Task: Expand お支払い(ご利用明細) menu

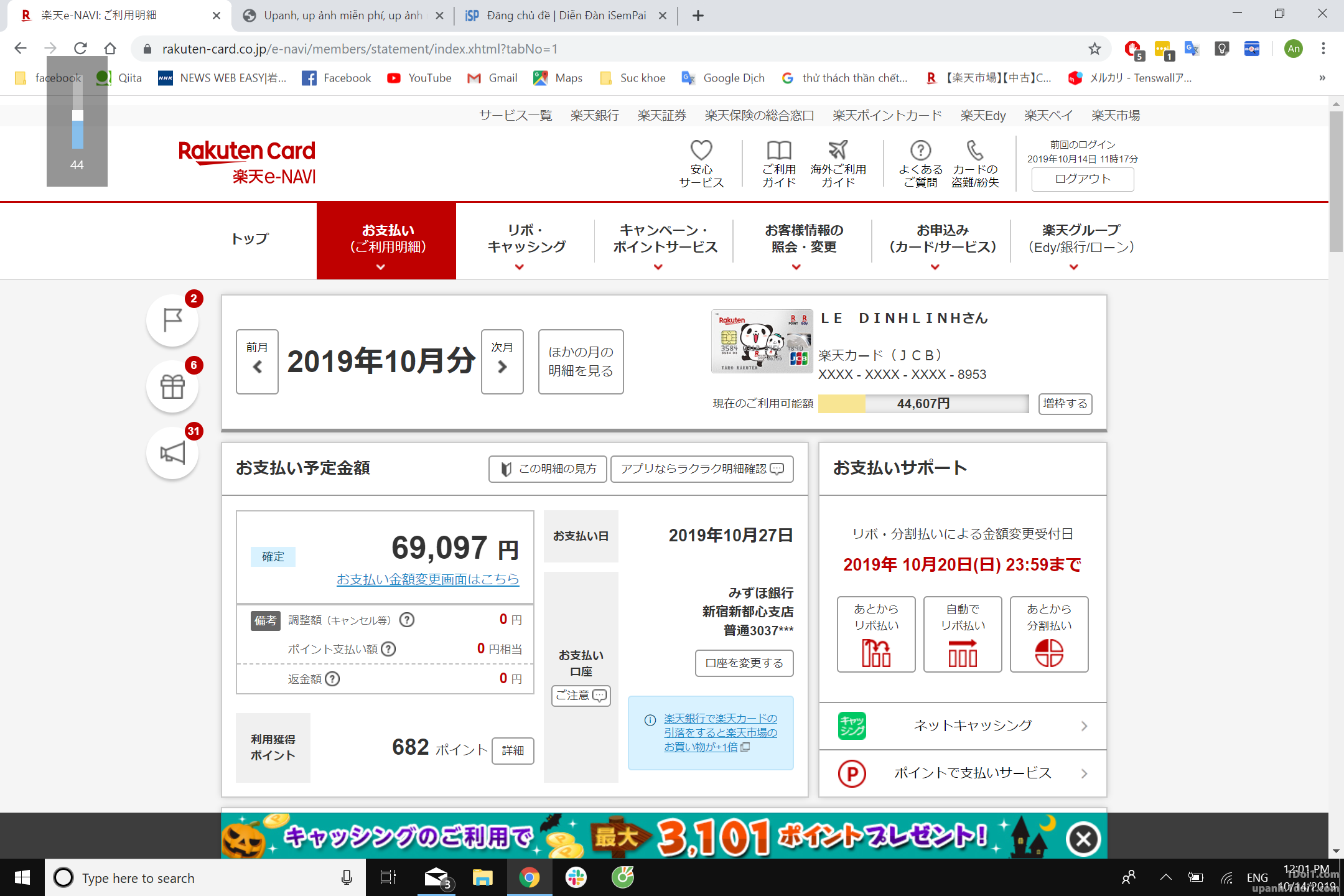Action: (x=386, y=241)
